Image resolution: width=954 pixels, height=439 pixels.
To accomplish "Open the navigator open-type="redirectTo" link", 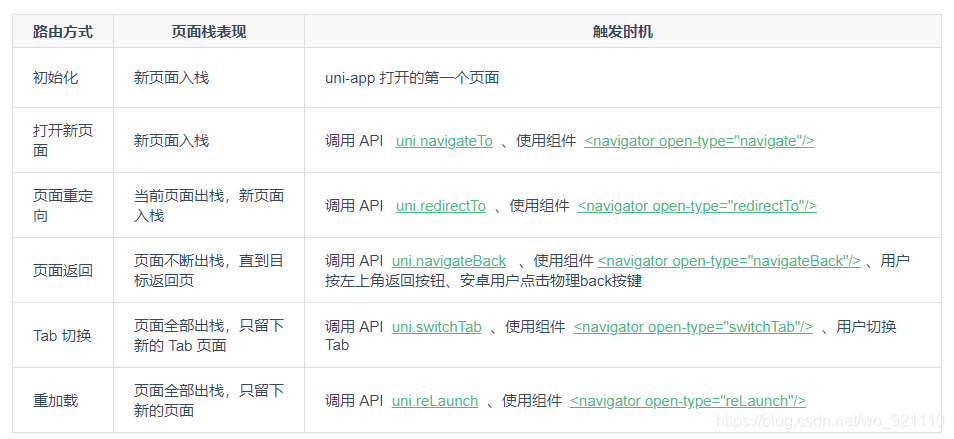I will click(x=697, y=206).
